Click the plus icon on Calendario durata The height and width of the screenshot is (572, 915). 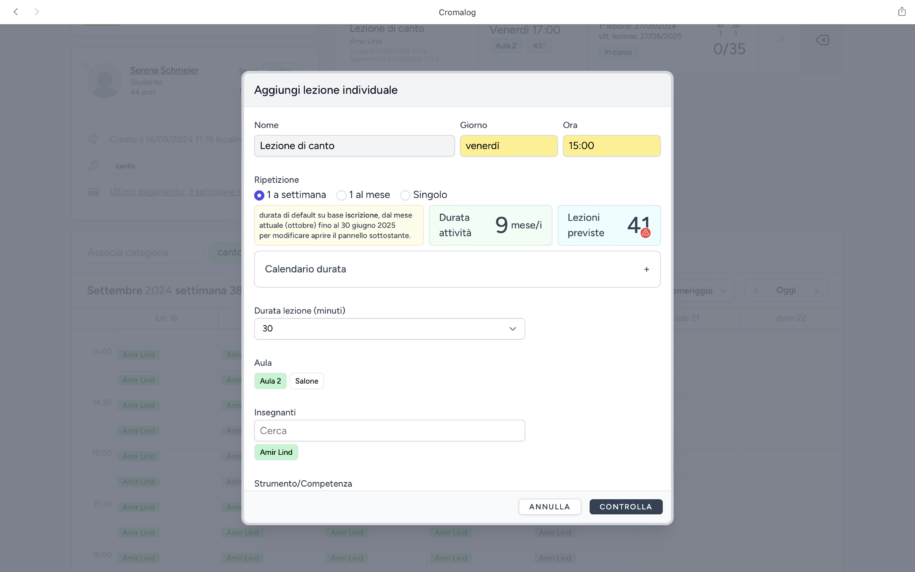(646, 269)
